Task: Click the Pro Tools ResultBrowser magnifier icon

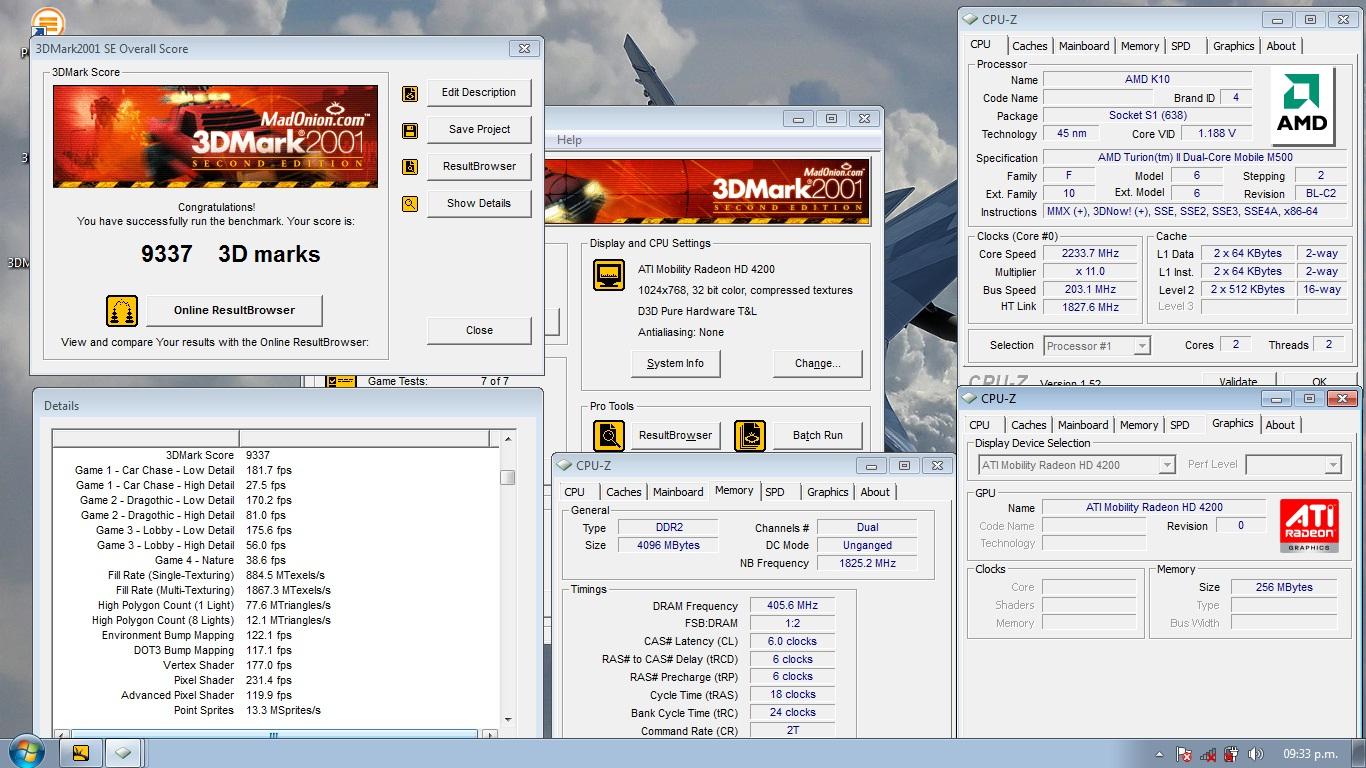Action: click(x=609, y=436)
